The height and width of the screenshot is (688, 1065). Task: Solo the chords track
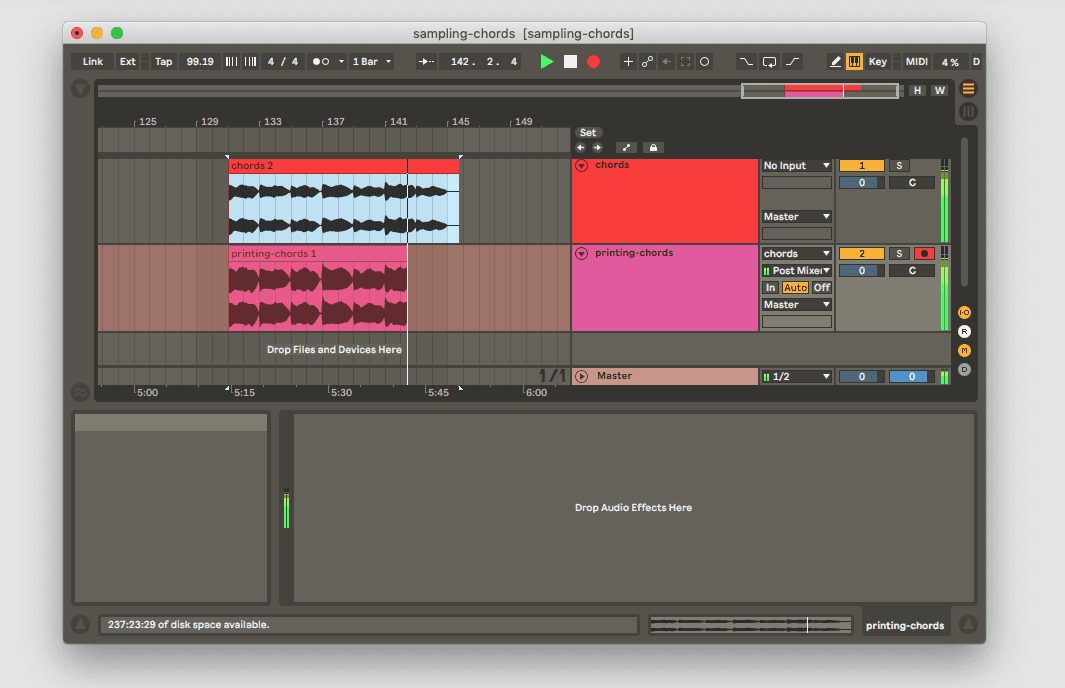[x=898, y=165]
